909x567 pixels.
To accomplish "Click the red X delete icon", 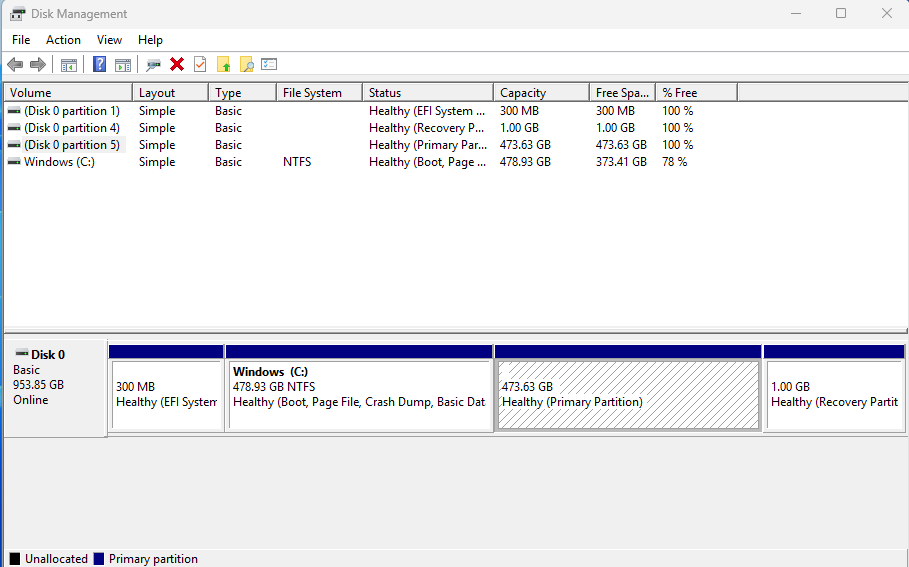I will (177, 65).
